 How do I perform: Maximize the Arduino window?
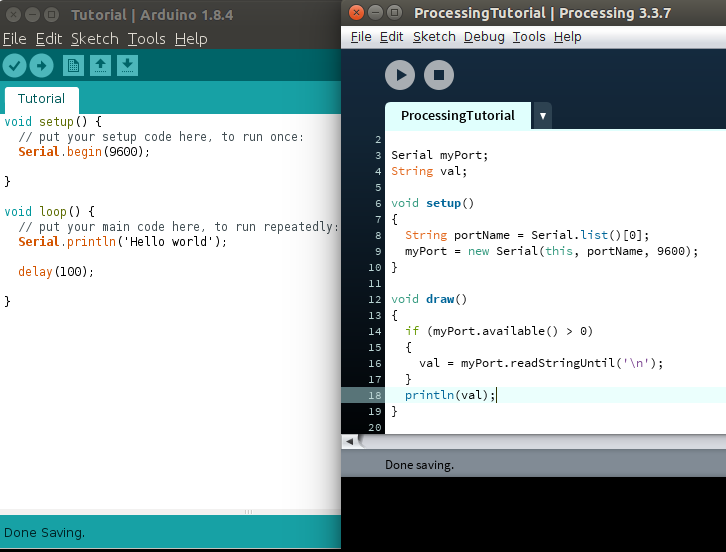coord(51,15)
